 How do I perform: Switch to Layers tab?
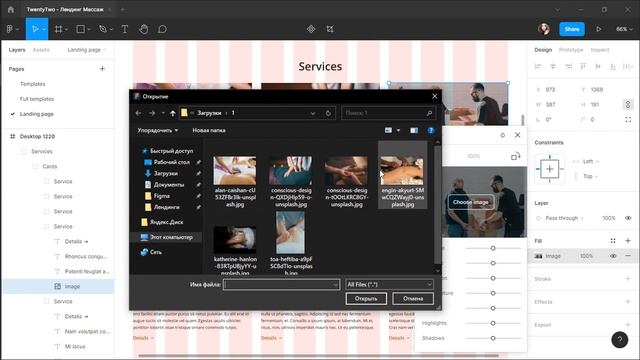(x=17, y=50)
